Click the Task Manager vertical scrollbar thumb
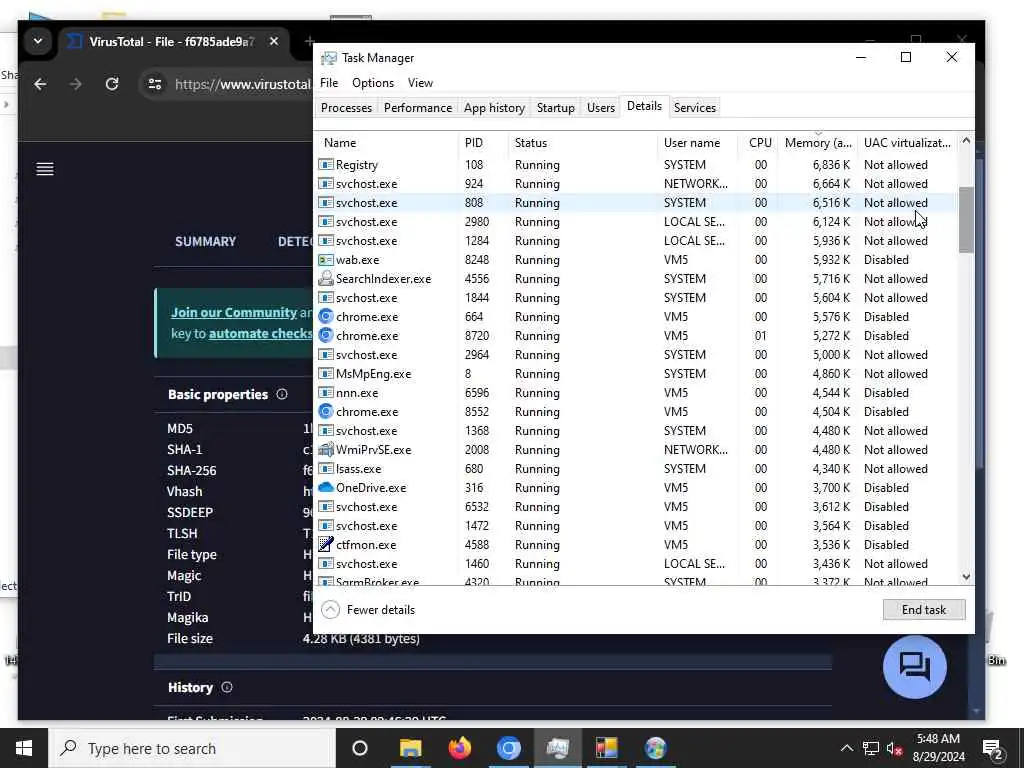Viewport: 1024px width, 768px height. [966, 219]
